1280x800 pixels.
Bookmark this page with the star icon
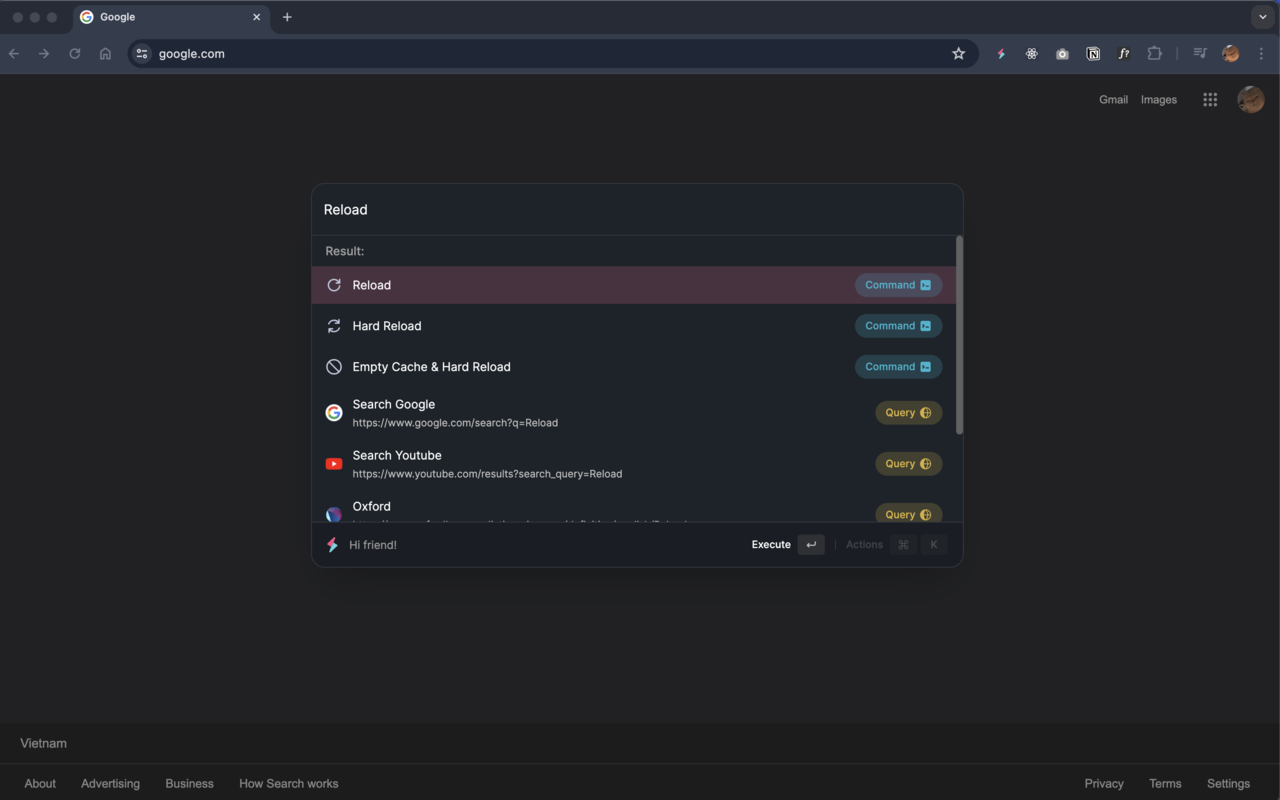pos(958,54)
